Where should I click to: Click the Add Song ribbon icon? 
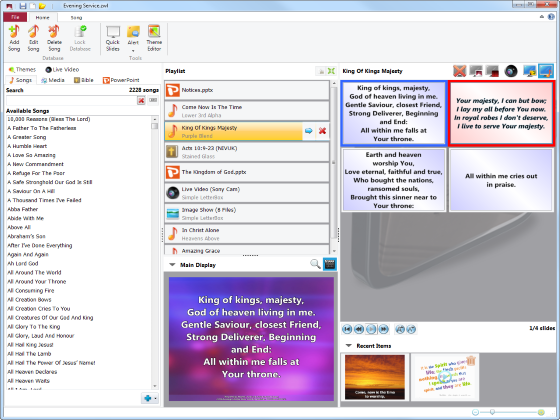click(x=14, y=38)
